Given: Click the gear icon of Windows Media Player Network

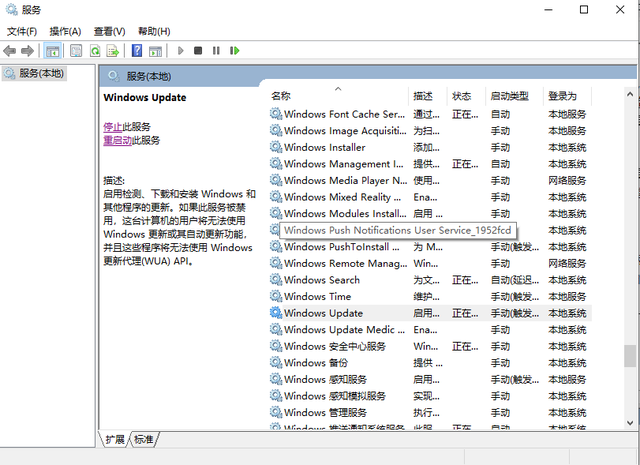Looking at the screenshot, I should 276,180.
